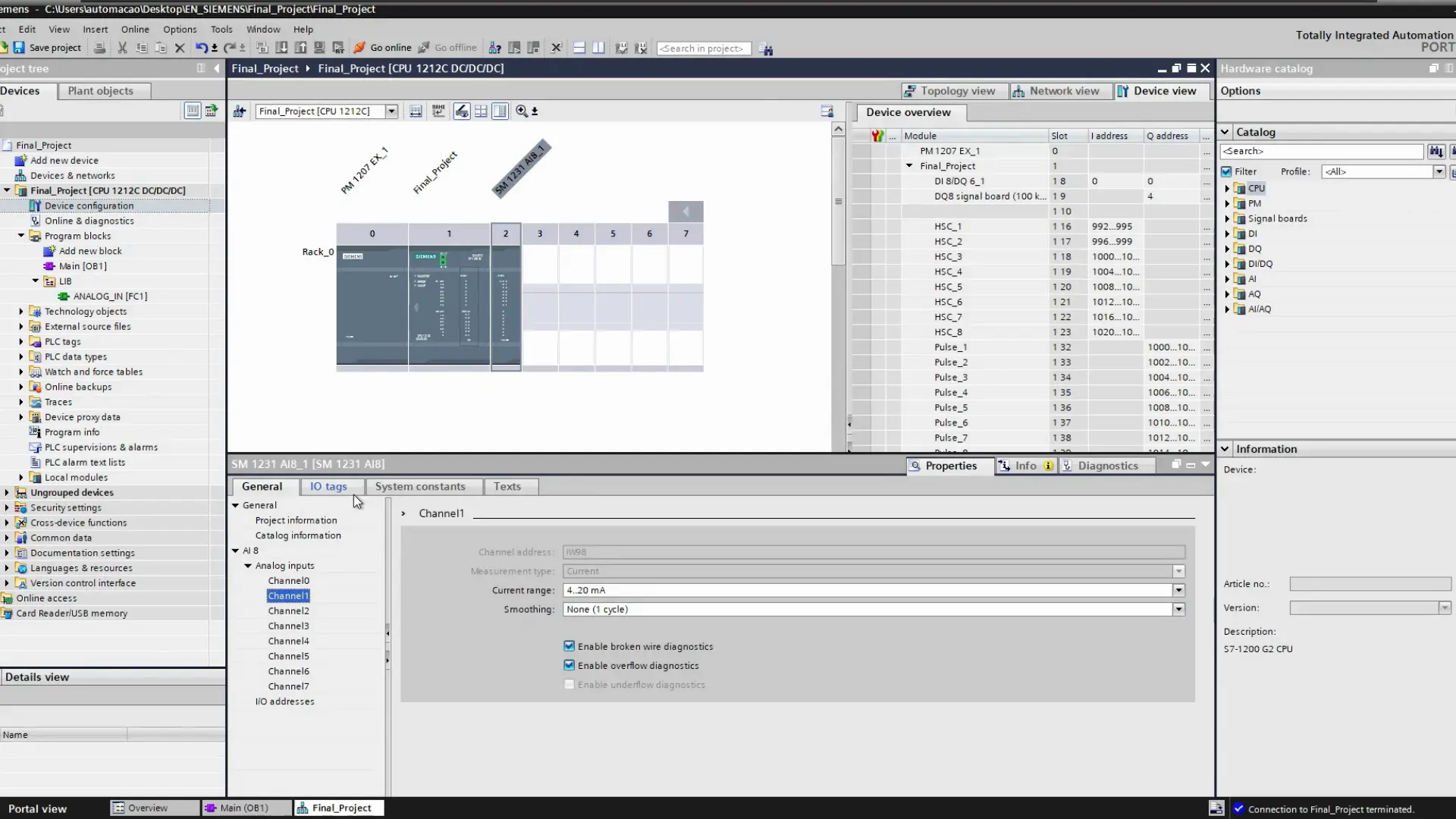
Task: Click the Go to network view icon
Action: 240,111
